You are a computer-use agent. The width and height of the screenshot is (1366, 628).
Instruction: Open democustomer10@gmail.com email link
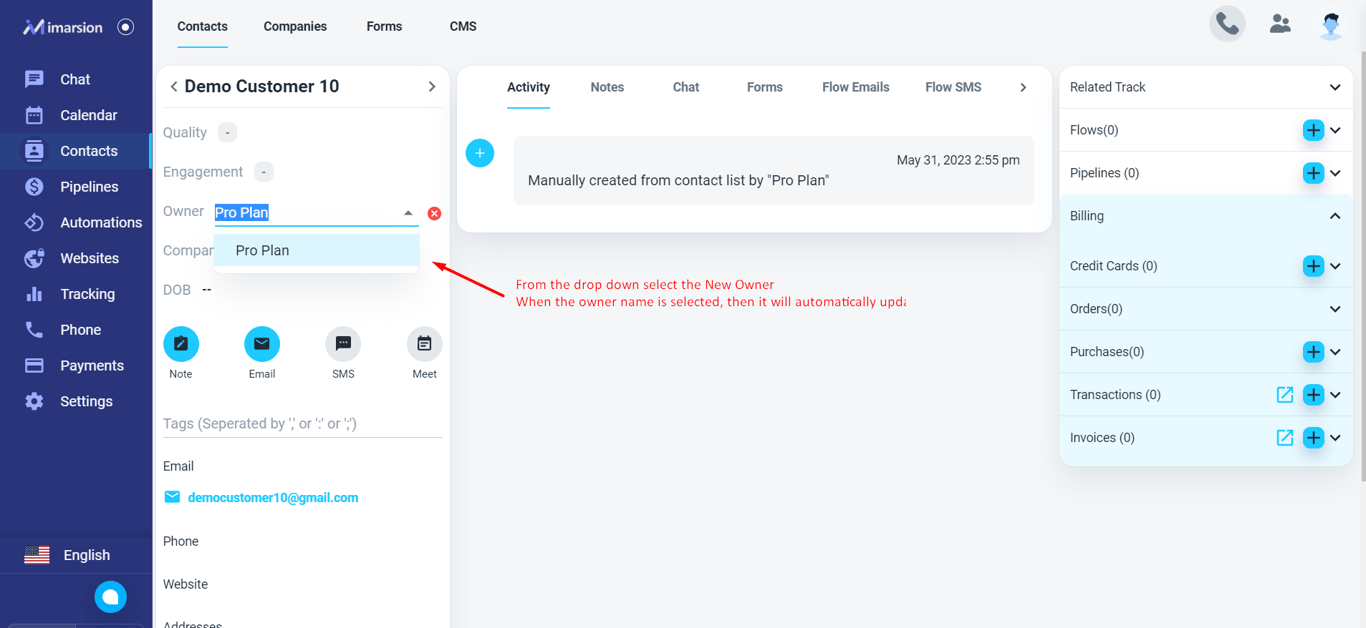pos(273,497)
